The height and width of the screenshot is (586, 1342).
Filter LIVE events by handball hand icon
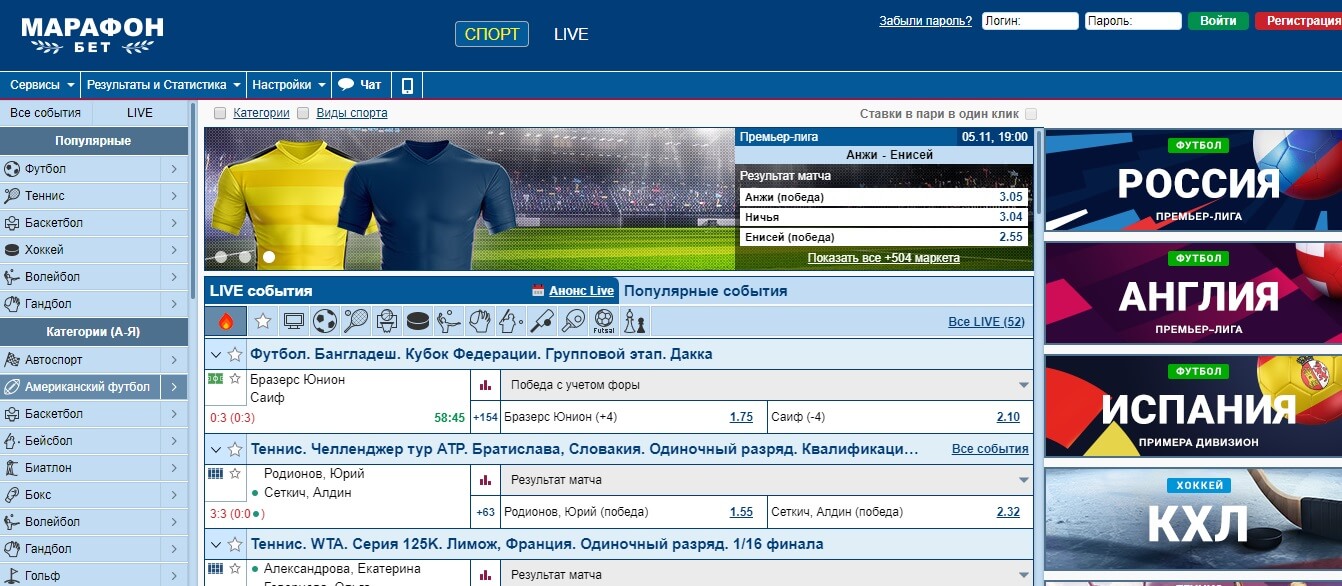(479, 321)
